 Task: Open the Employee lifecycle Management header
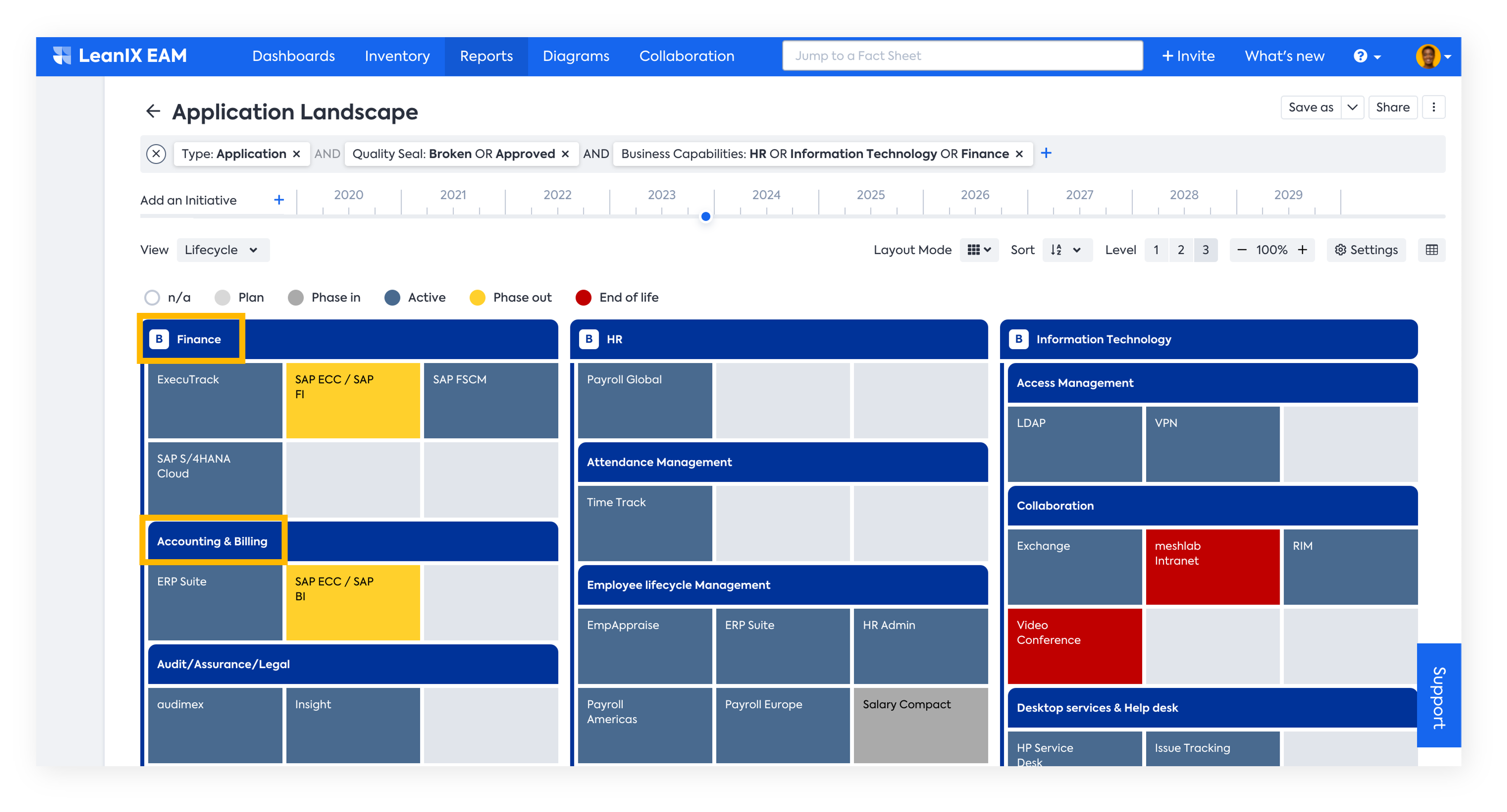(x=783, y=584)
